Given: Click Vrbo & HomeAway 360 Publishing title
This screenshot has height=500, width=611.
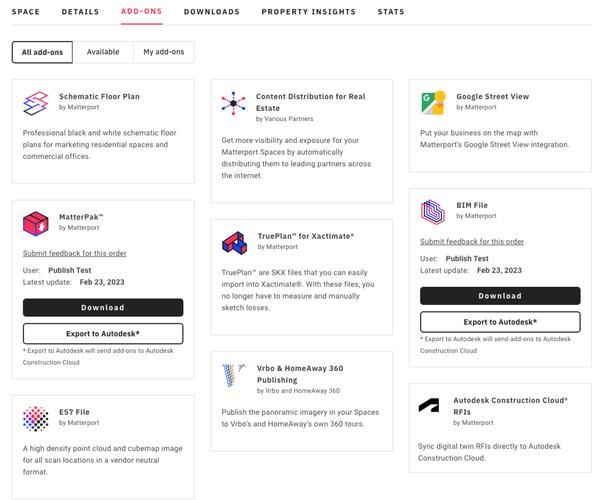Looking at the screenshot, I should click(x=300, y=374).
